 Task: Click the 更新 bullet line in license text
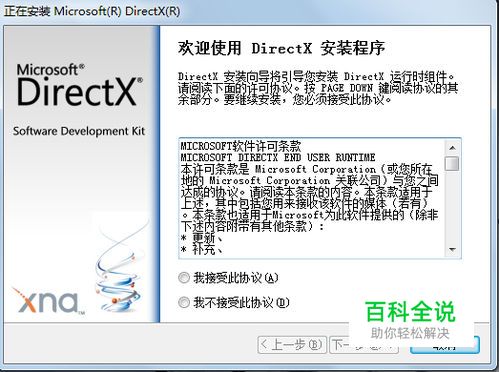point(202,238)
